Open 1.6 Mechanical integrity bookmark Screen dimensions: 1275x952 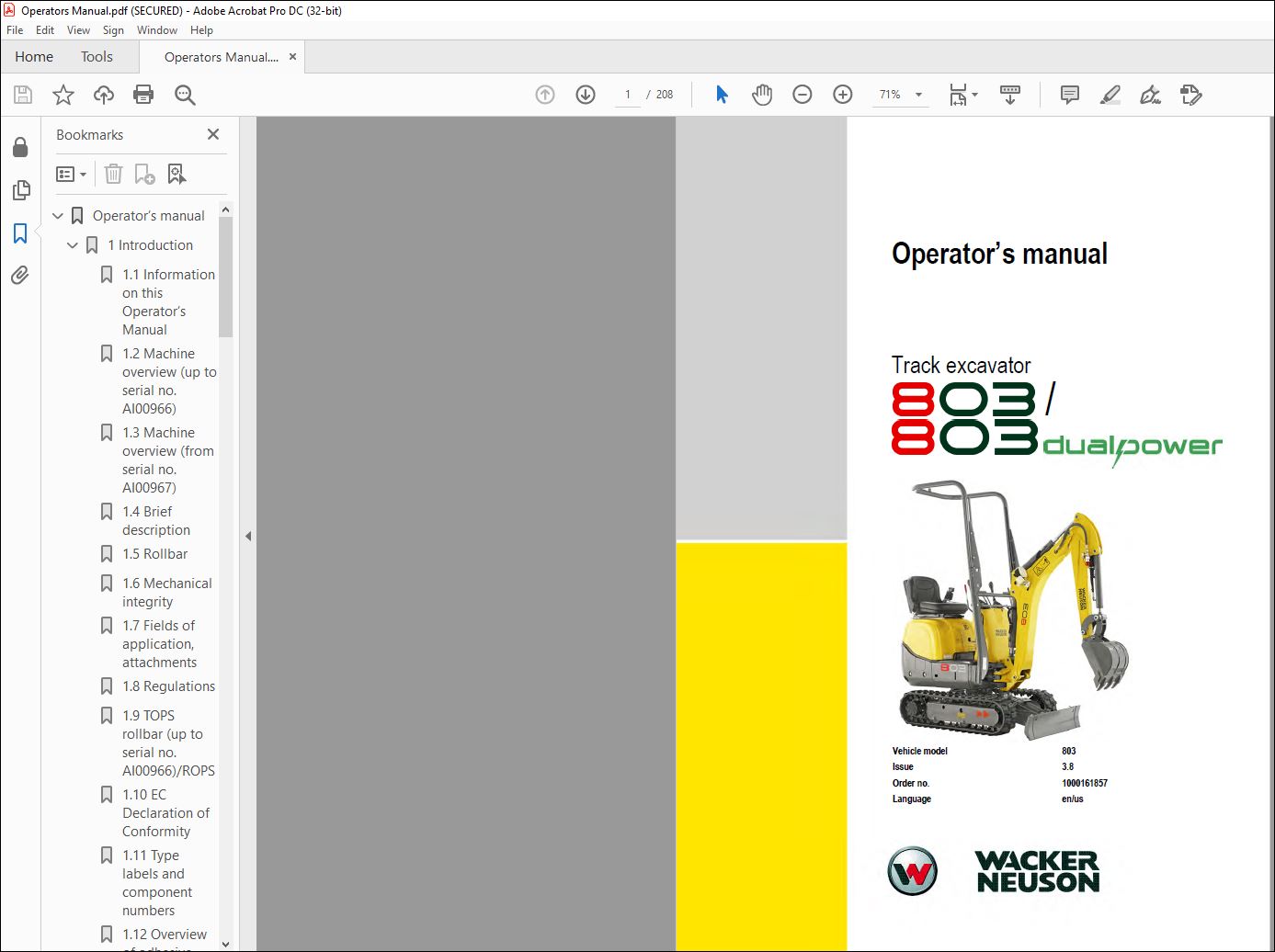click(167, 593)
